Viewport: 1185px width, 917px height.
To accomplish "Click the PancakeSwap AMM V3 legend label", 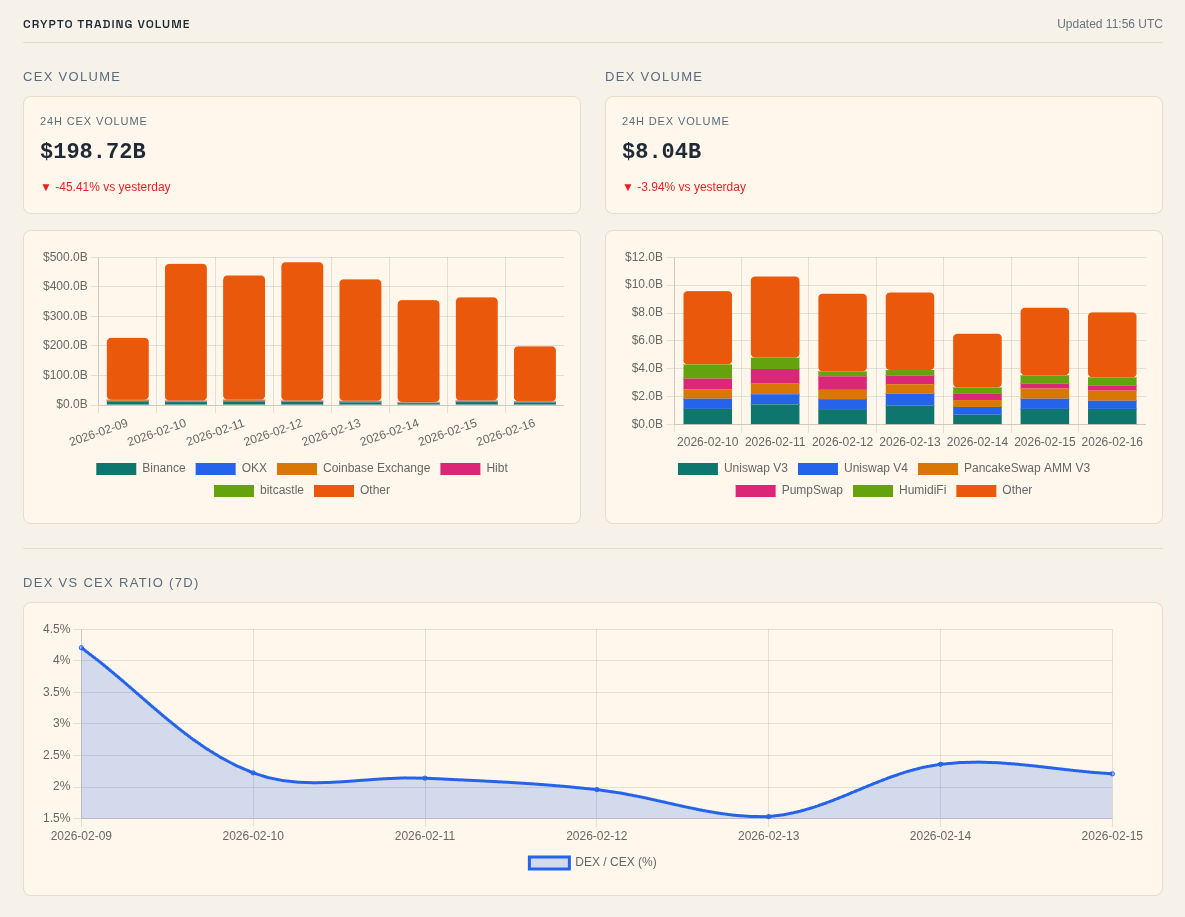I will pyautogui.click(x=1027, y=468).
